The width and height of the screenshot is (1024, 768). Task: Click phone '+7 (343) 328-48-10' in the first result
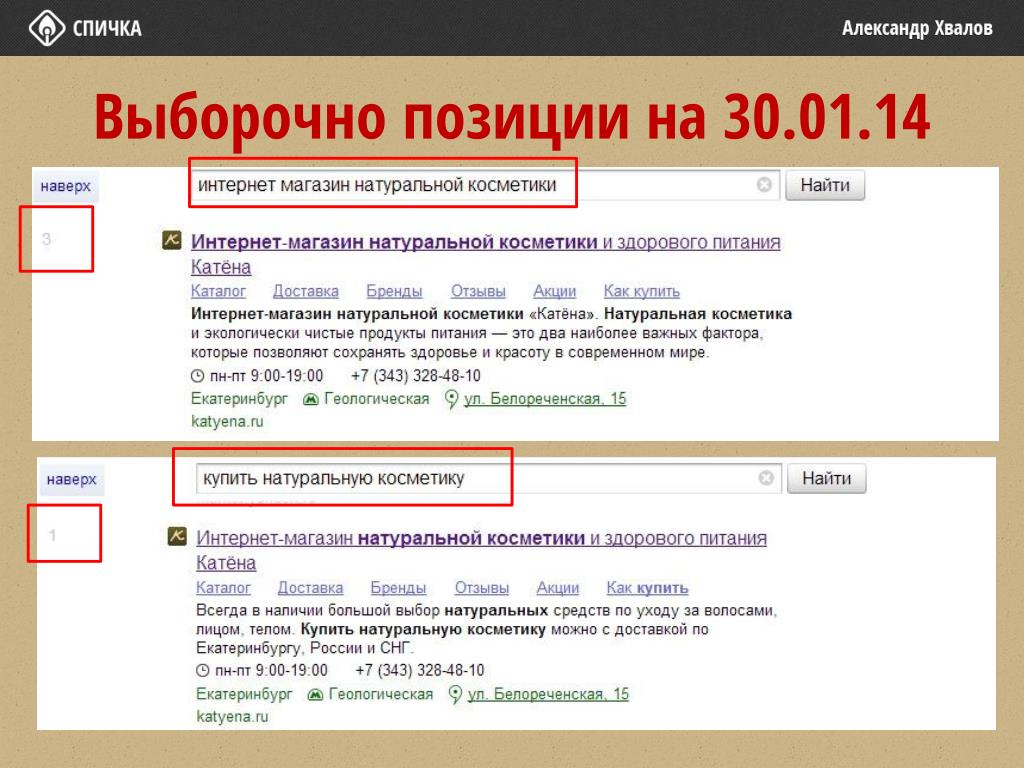(x=415, y=376)
